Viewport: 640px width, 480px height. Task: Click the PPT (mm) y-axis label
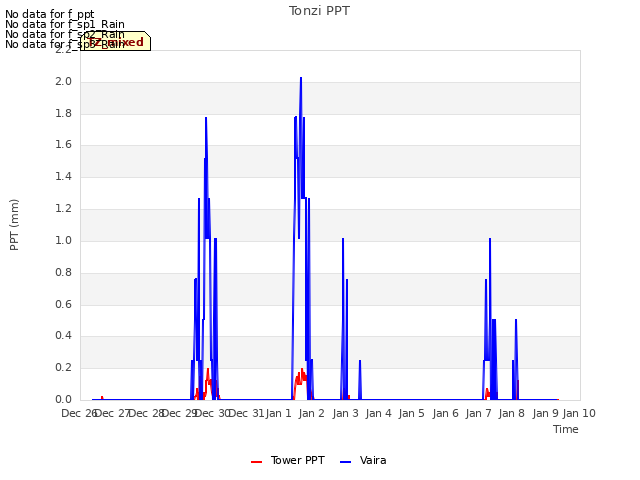[x=14, y=225]
